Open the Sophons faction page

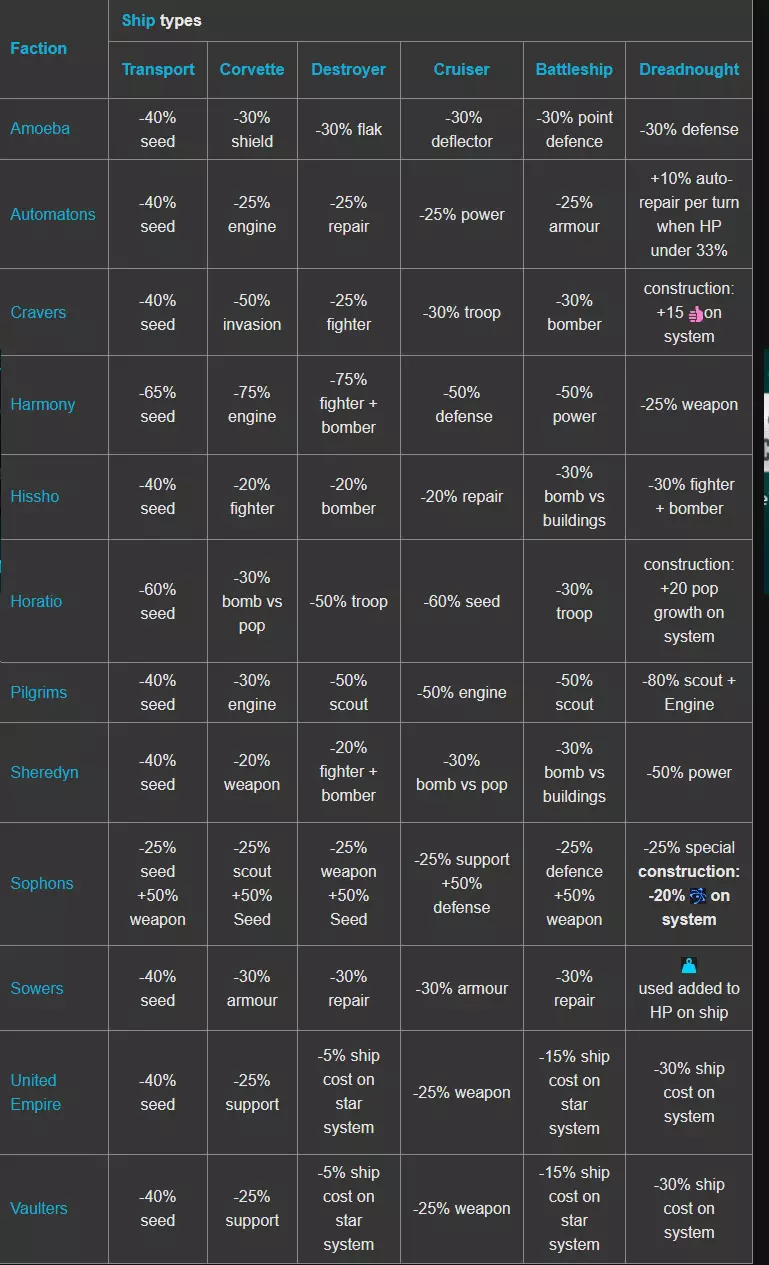click(42, 883)
